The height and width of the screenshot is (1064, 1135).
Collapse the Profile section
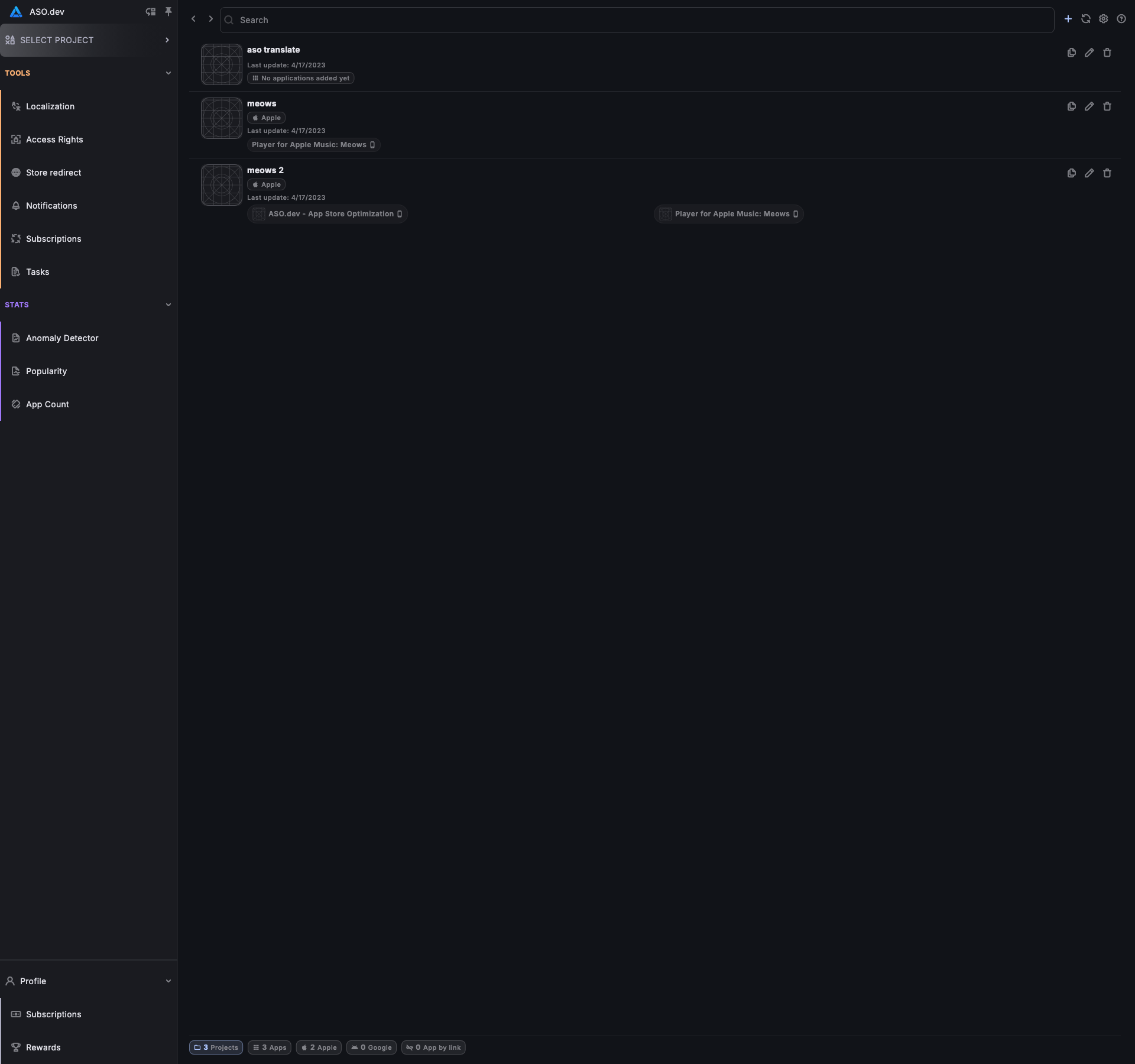(168, 981)
